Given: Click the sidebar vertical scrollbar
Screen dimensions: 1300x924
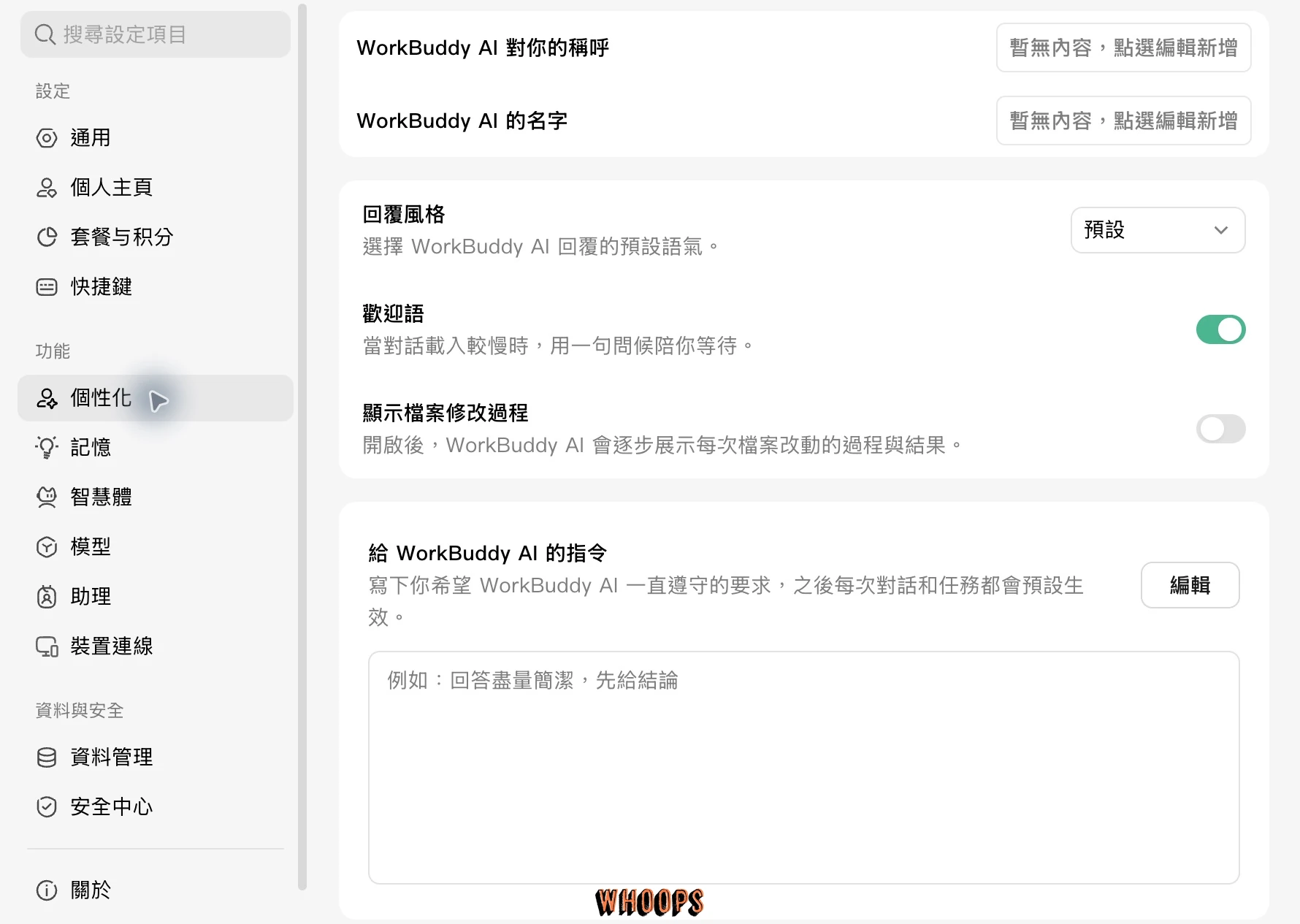Looking at the screenshot, I should [302, 447].
